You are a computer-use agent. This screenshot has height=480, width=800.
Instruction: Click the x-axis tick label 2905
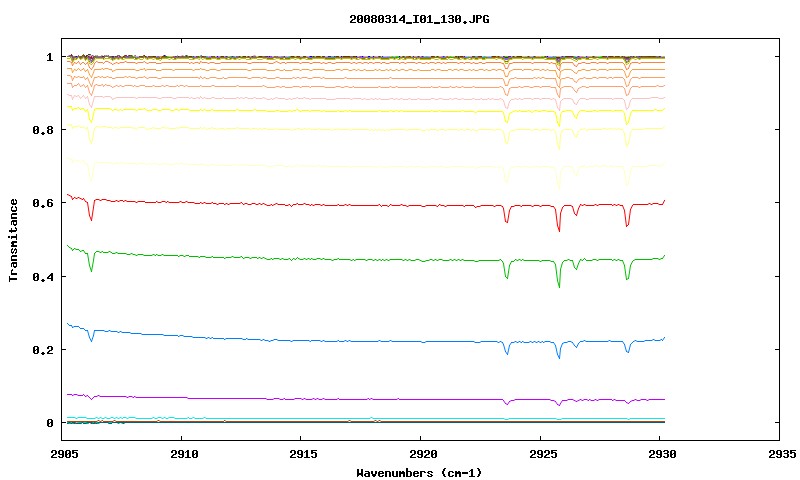(64, 453)
